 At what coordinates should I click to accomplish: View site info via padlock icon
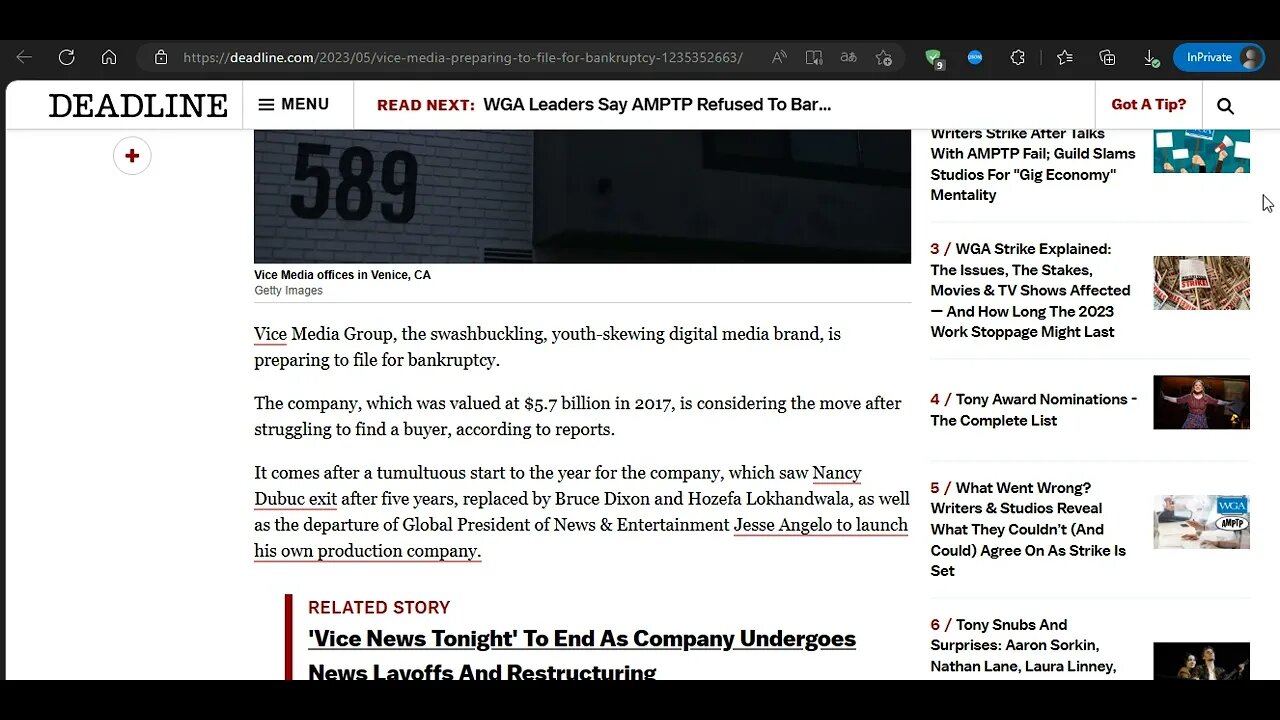[161, 57]
